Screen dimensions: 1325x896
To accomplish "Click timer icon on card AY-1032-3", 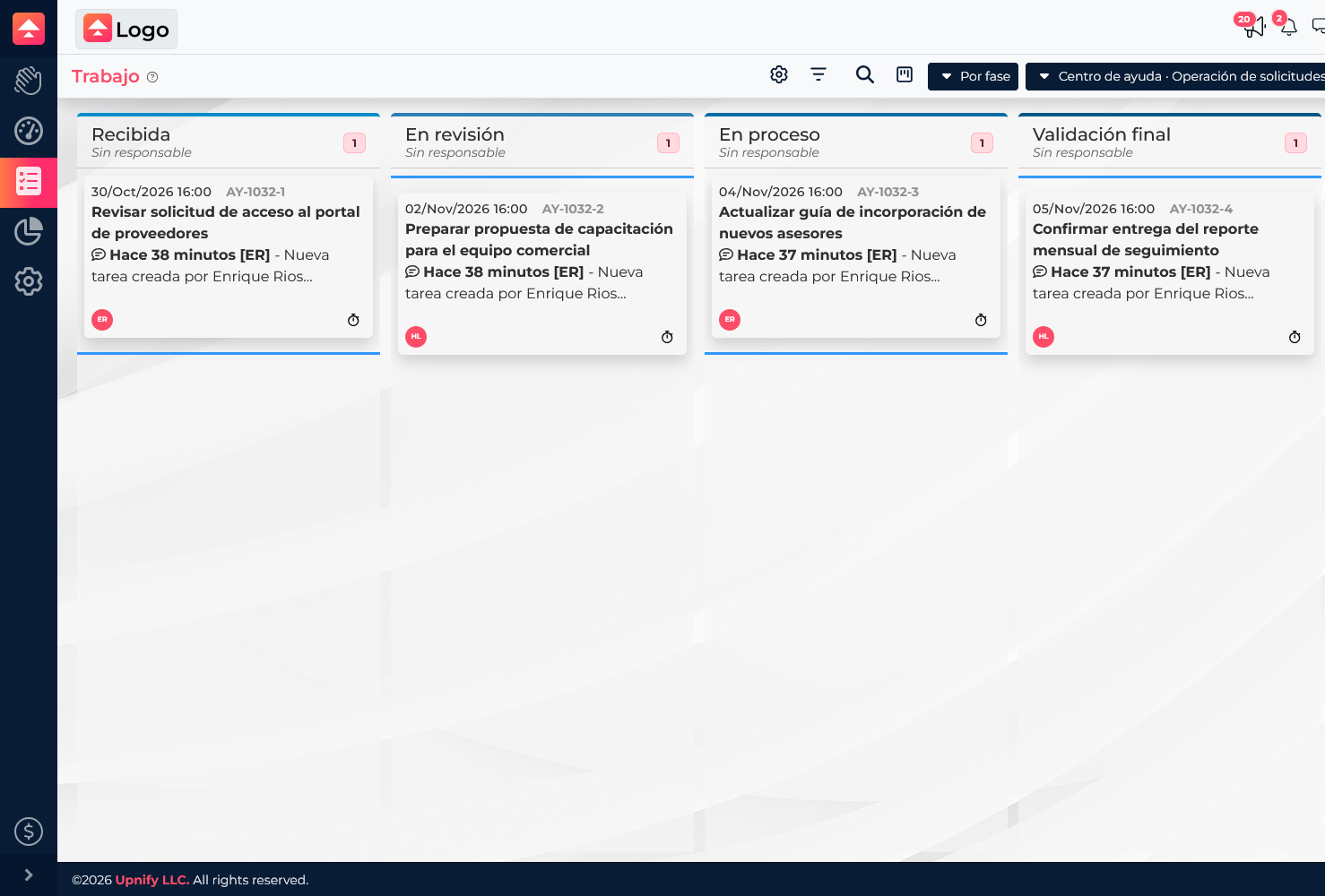I will 981,320.
